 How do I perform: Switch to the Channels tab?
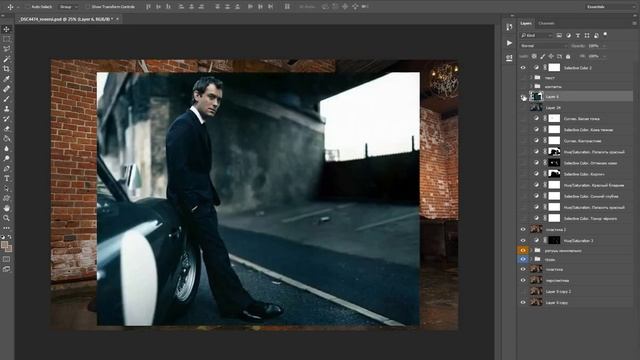[546, 23]
